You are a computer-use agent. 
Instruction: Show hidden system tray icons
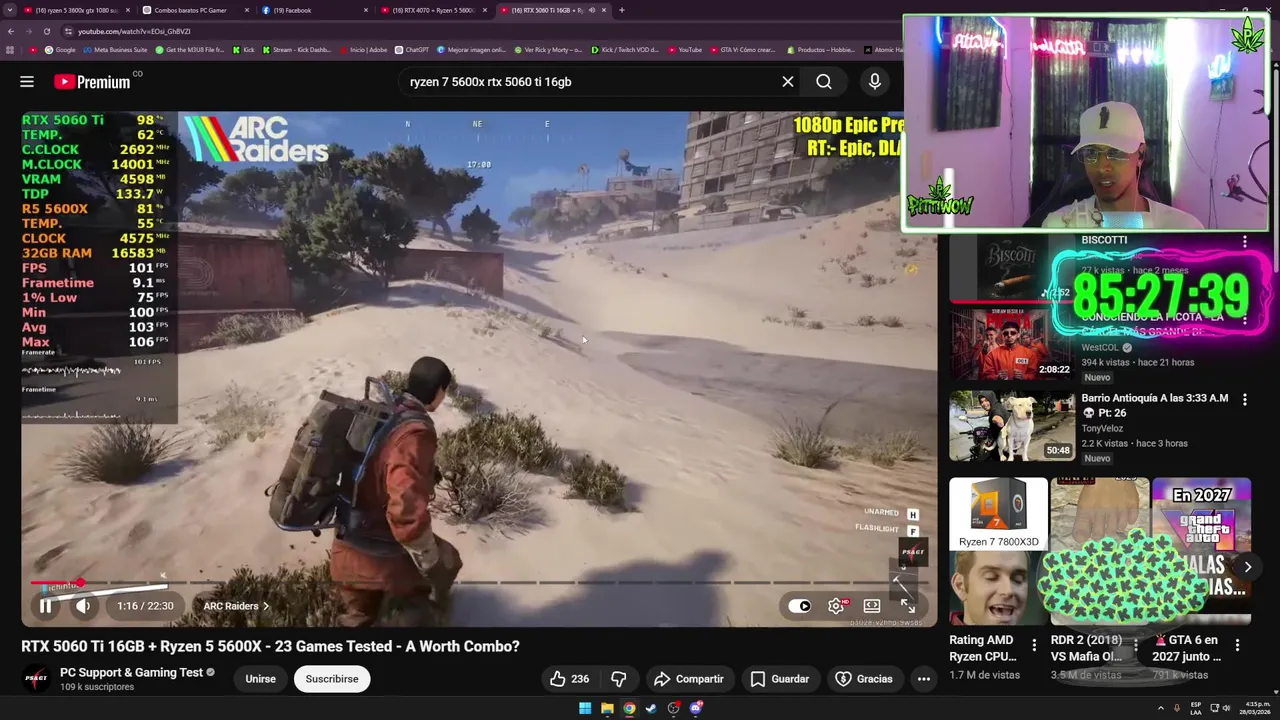pos(1161,709)
